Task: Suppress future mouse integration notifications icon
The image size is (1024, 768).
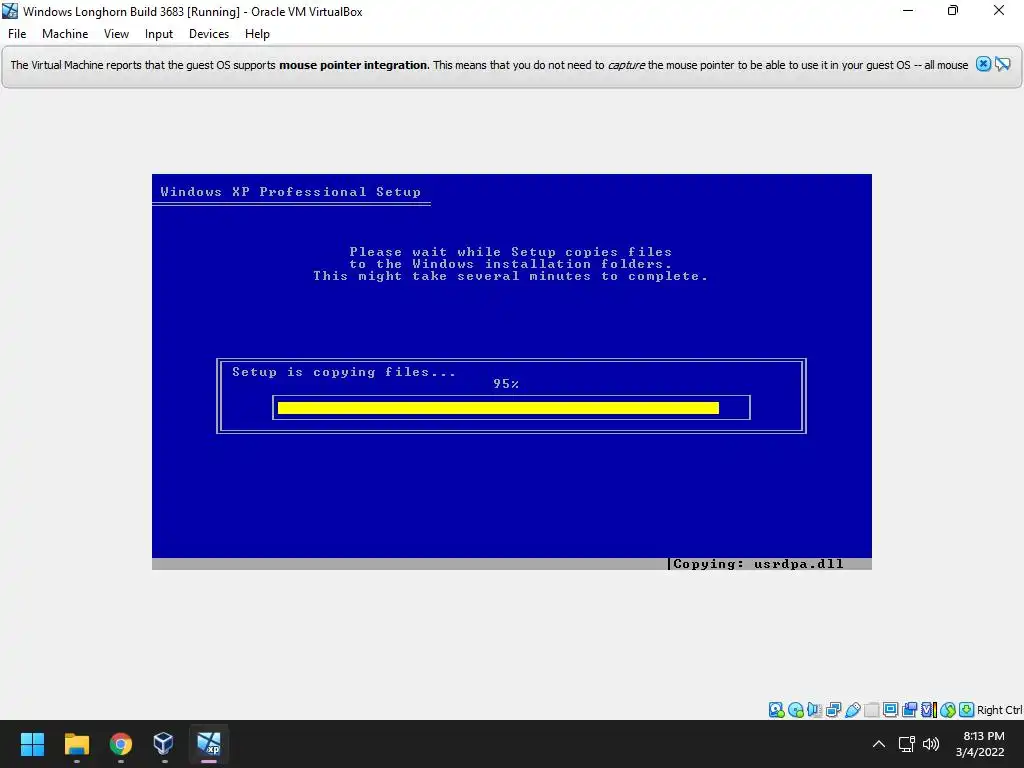Action: point(1002,64)
